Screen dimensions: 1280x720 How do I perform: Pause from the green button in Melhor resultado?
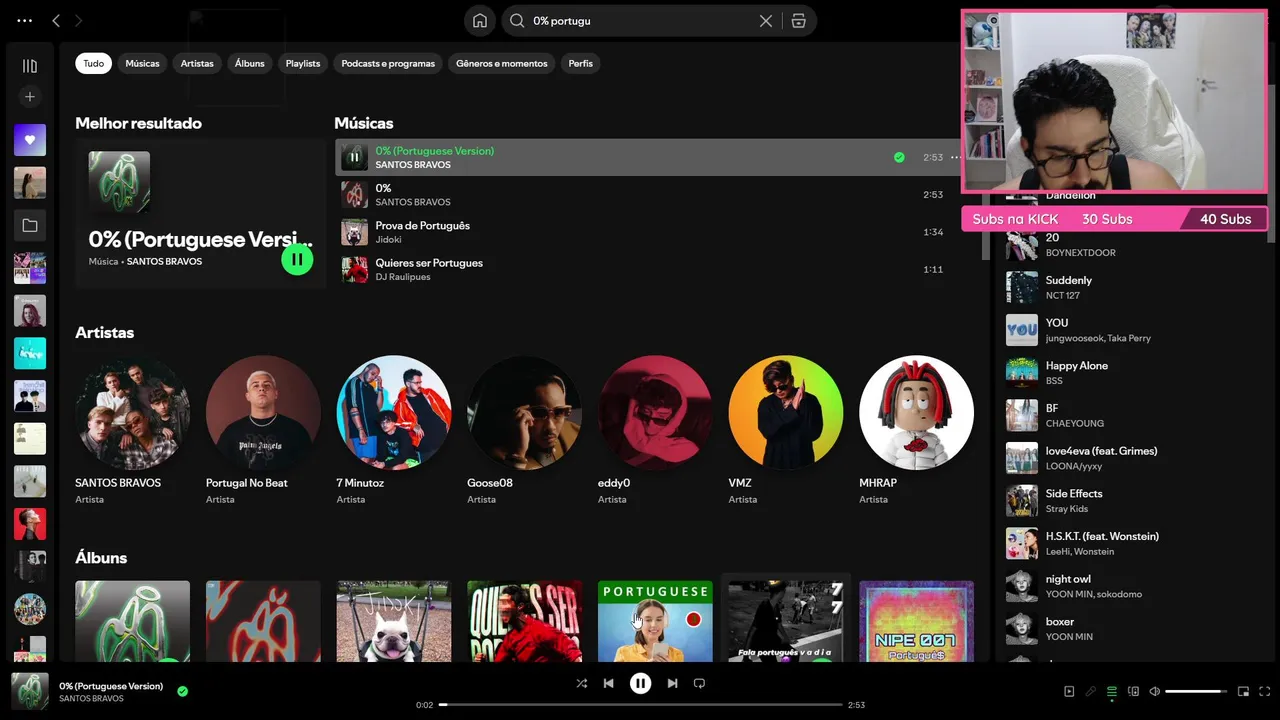(x=297, y=259)
